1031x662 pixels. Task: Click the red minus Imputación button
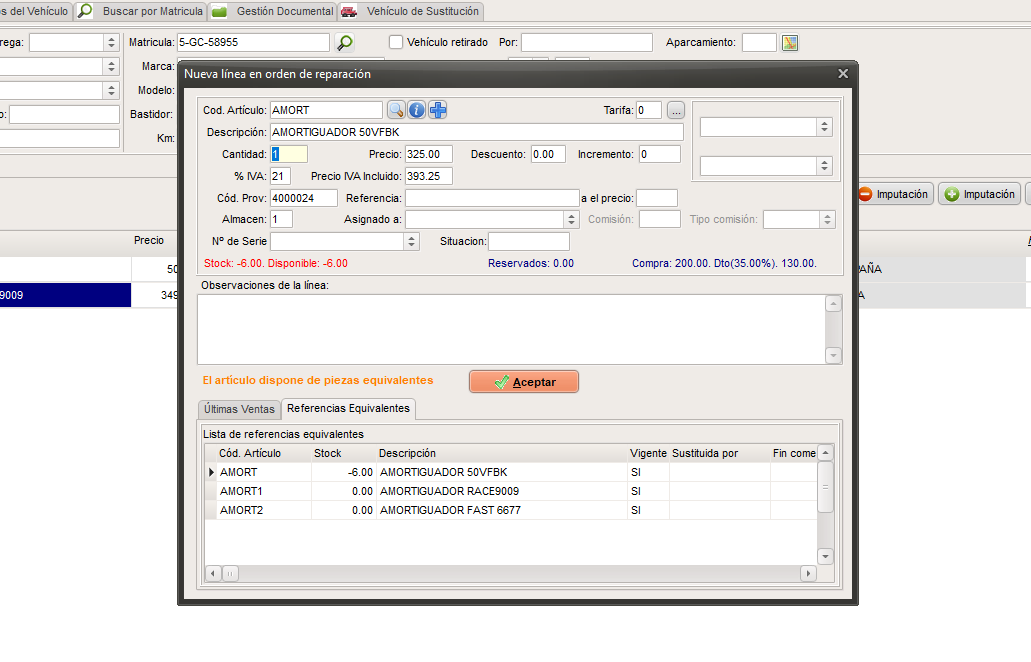(x=894, y=194)
